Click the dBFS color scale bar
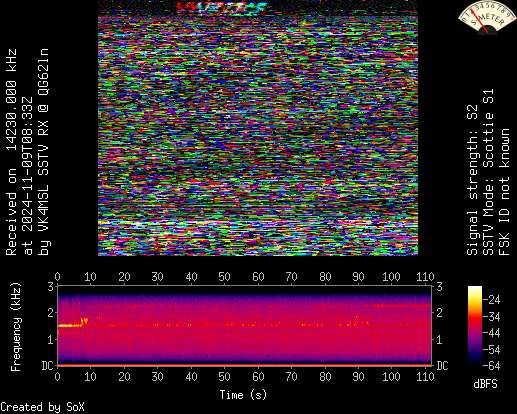This screenshot has width=517, height=414. (x=475, y=326)
